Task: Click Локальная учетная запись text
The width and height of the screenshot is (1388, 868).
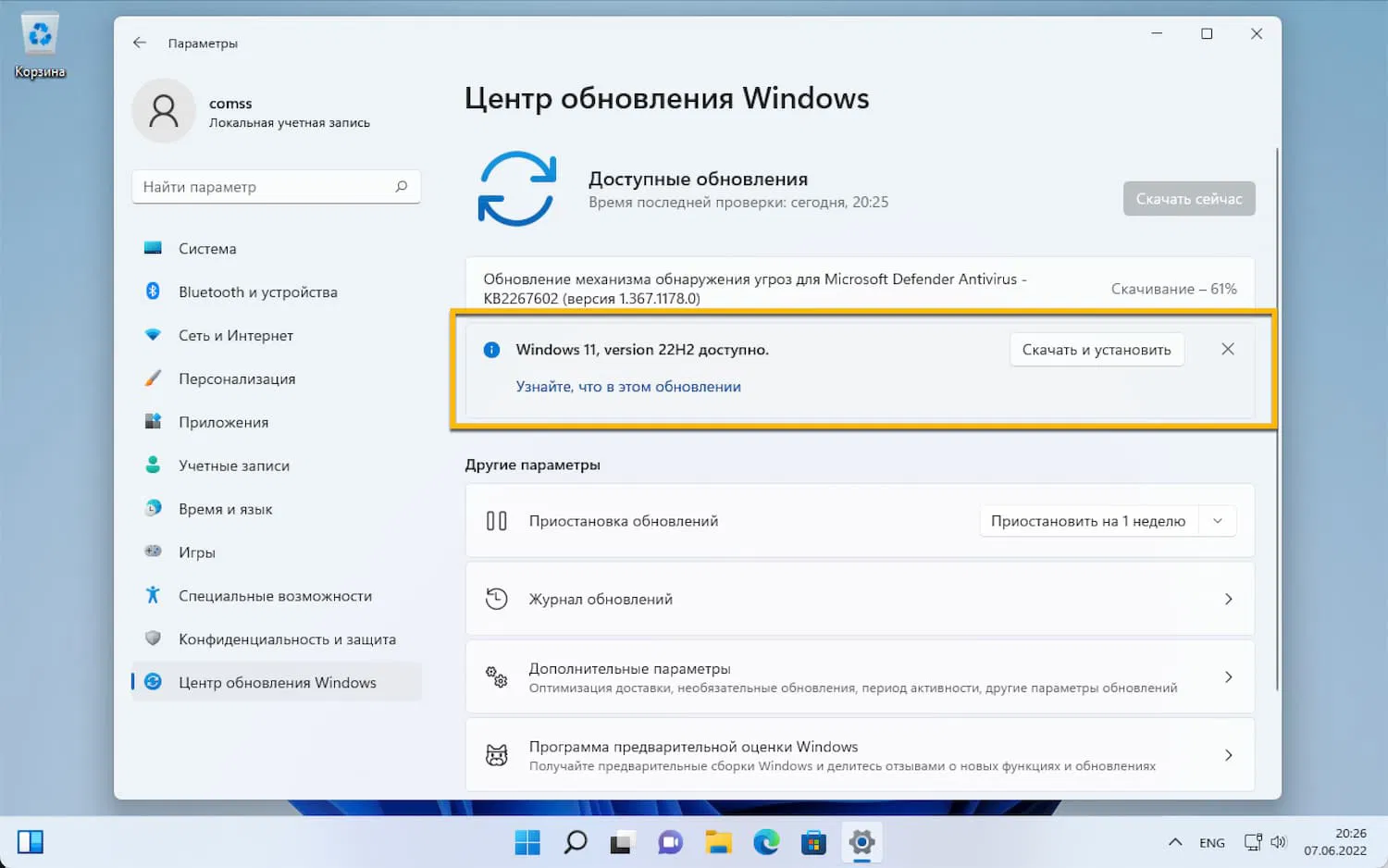Action: [290, 123]
